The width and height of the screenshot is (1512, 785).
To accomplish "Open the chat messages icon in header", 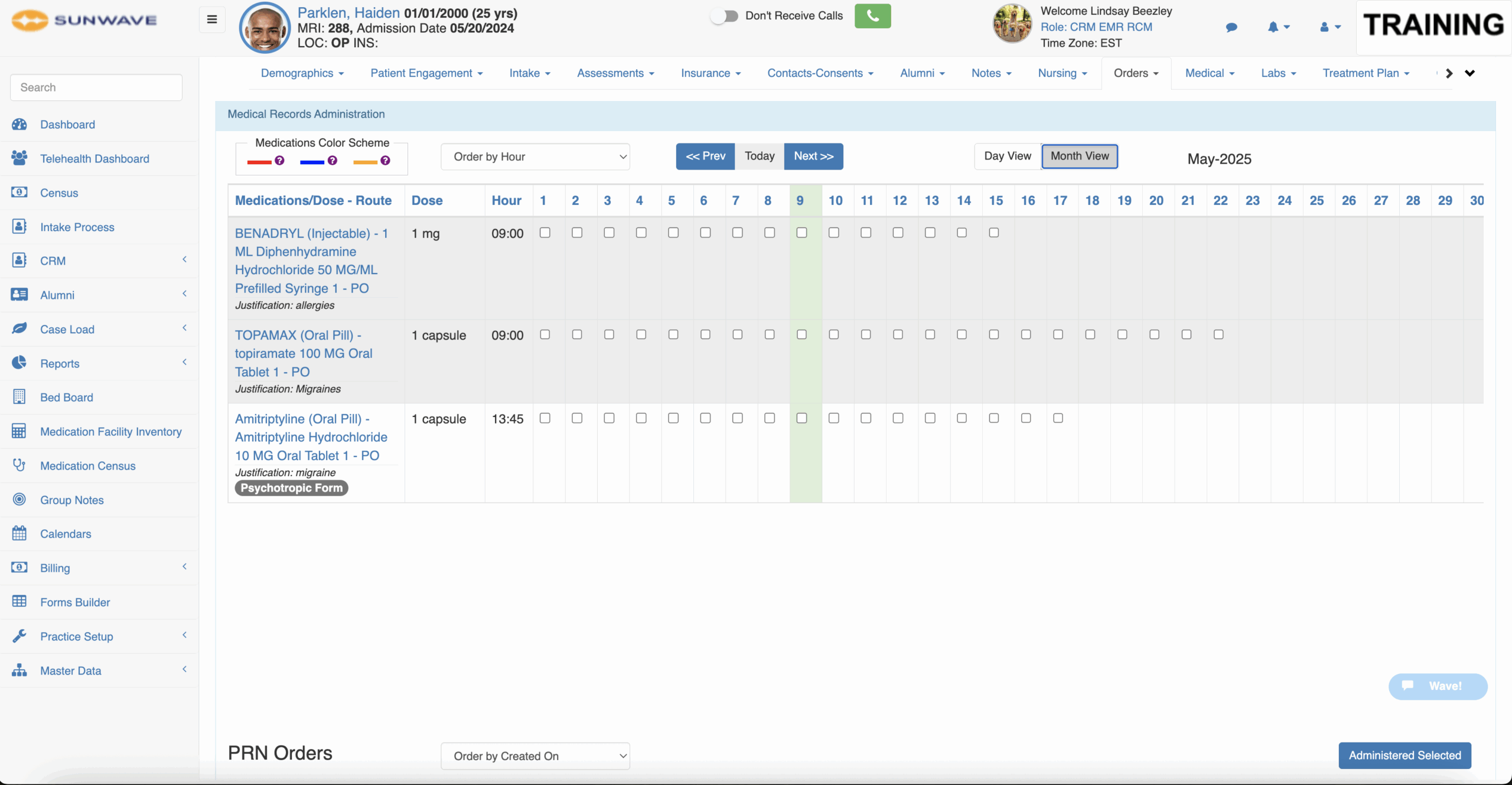I will pyautogui.click(x=1231, y=27).
